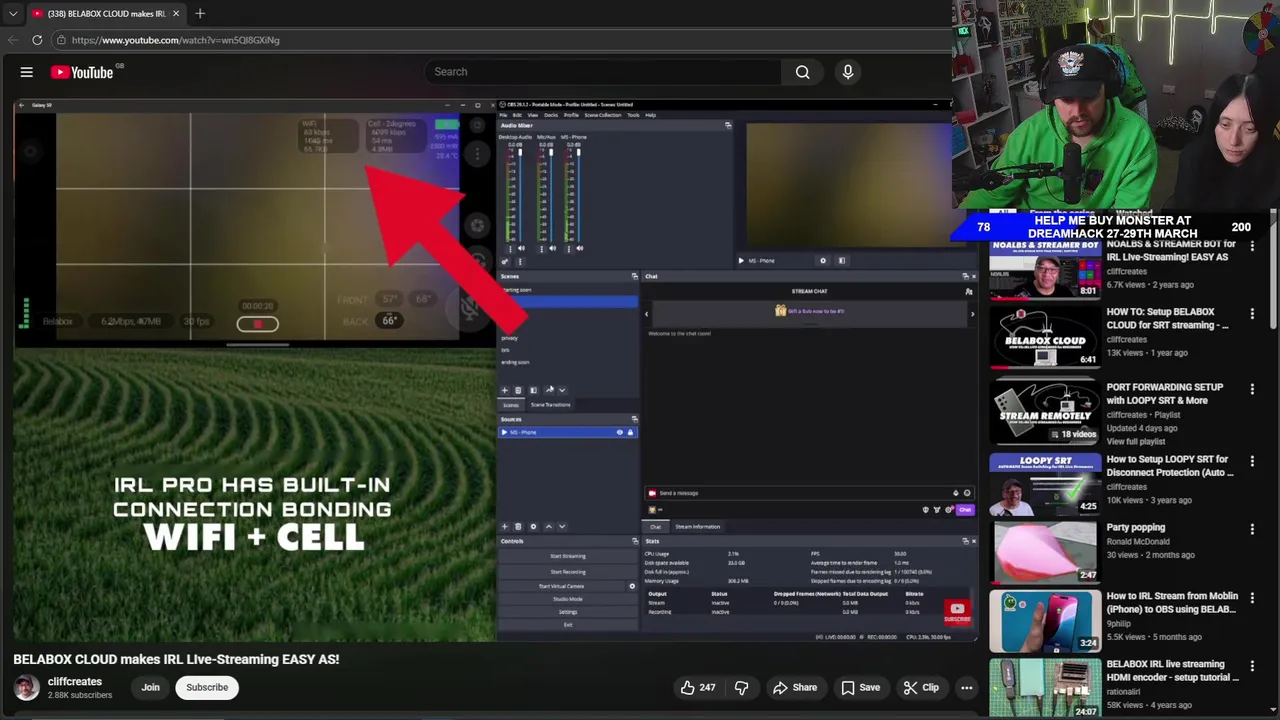The height and width of the screenshot is (720, 1280).
Task: Expand the browser tab search chevron
Action: [x=13, y=13]
